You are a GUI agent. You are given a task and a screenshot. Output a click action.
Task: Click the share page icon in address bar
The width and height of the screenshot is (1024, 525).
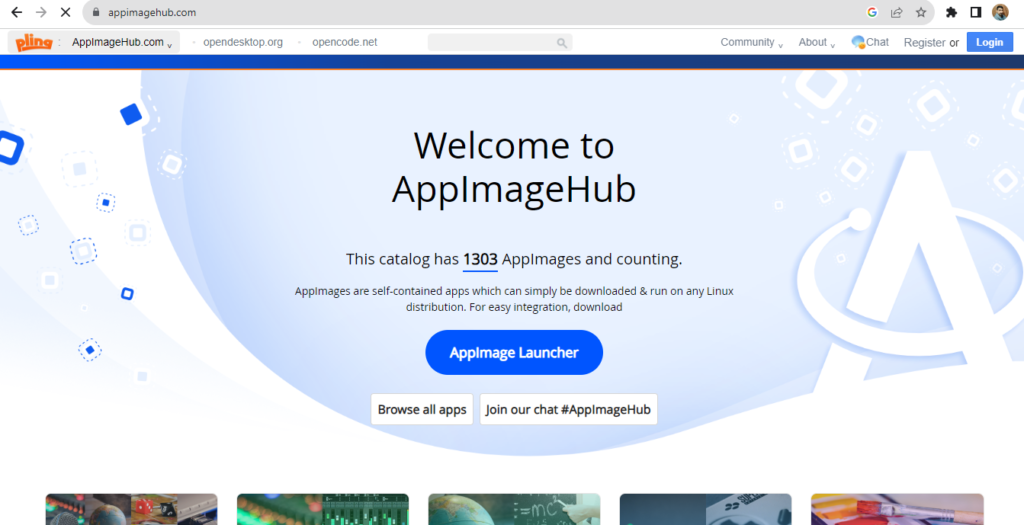click(897, 13)
